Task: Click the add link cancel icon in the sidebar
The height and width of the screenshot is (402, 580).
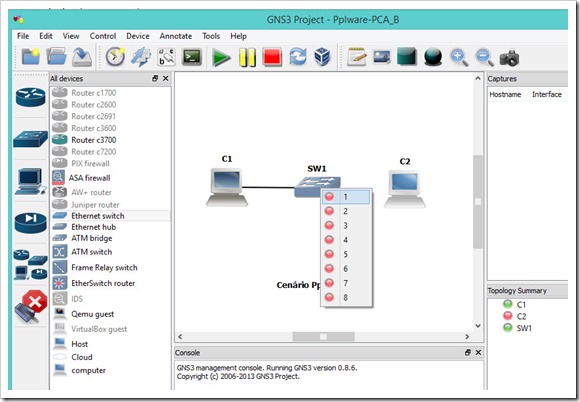Action: (31, 306)
